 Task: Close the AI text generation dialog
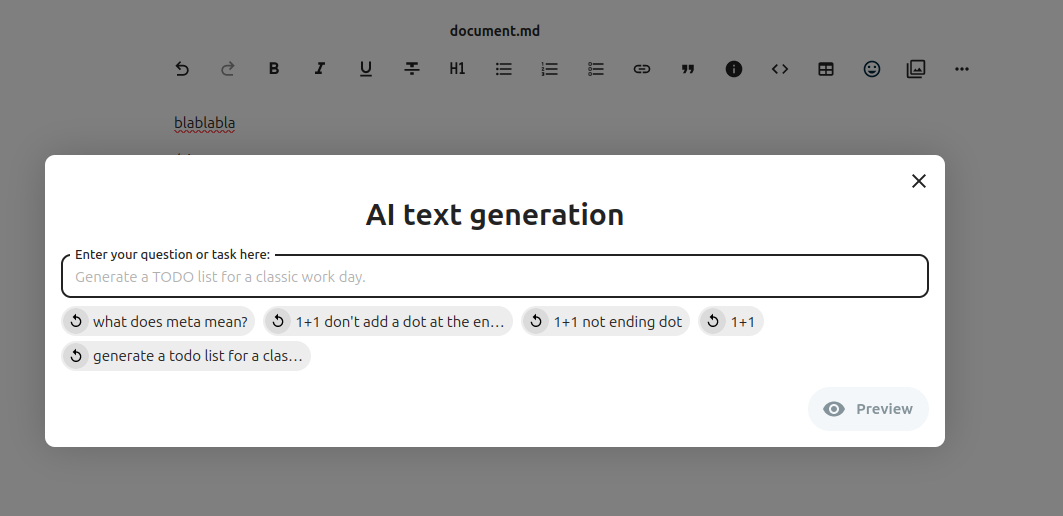pos(919,181)
